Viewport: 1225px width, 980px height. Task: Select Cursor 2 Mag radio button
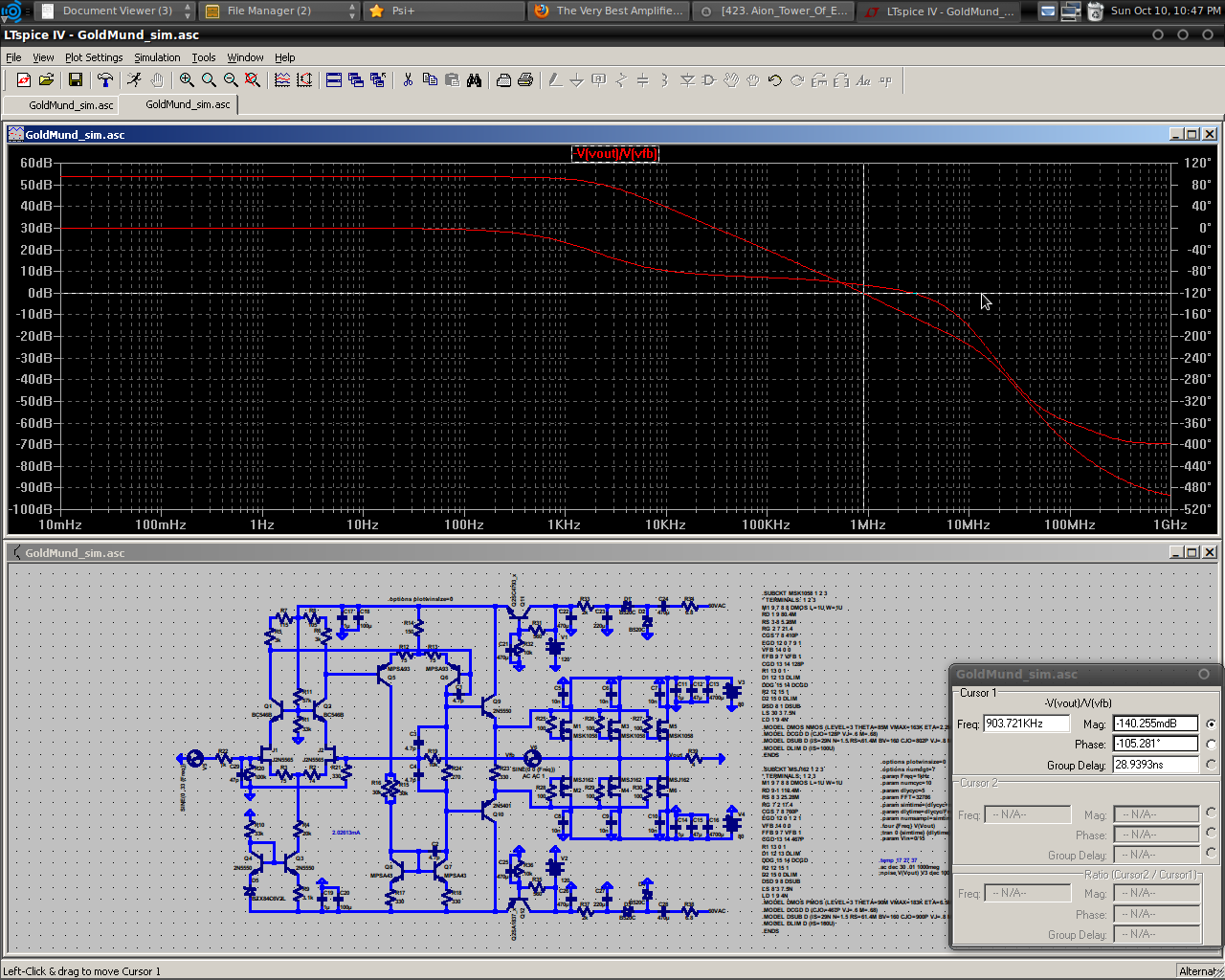[x=1212, y=813]
